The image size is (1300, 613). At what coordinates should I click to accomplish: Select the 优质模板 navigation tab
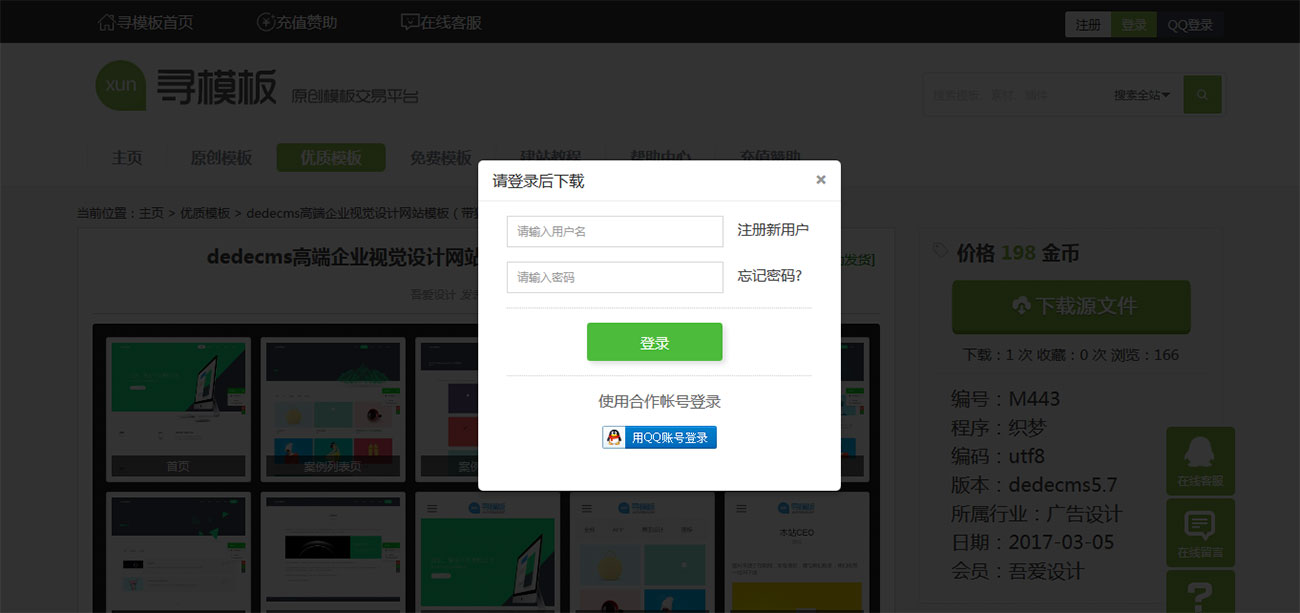pyautogui.click(x=330, y=157)
